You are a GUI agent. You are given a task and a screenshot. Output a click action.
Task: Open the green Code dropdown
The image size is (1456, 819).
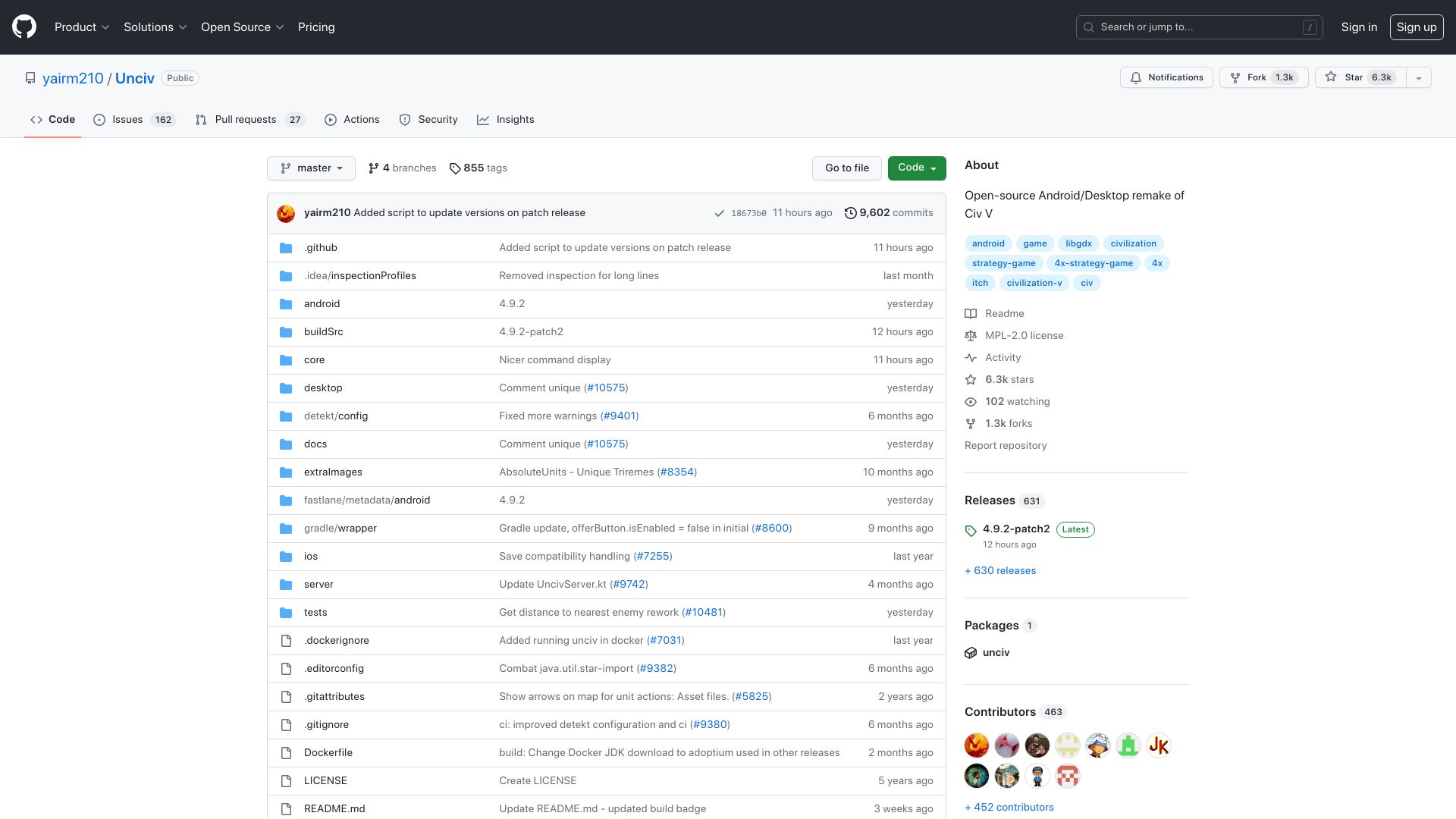[x=917, y=168]
